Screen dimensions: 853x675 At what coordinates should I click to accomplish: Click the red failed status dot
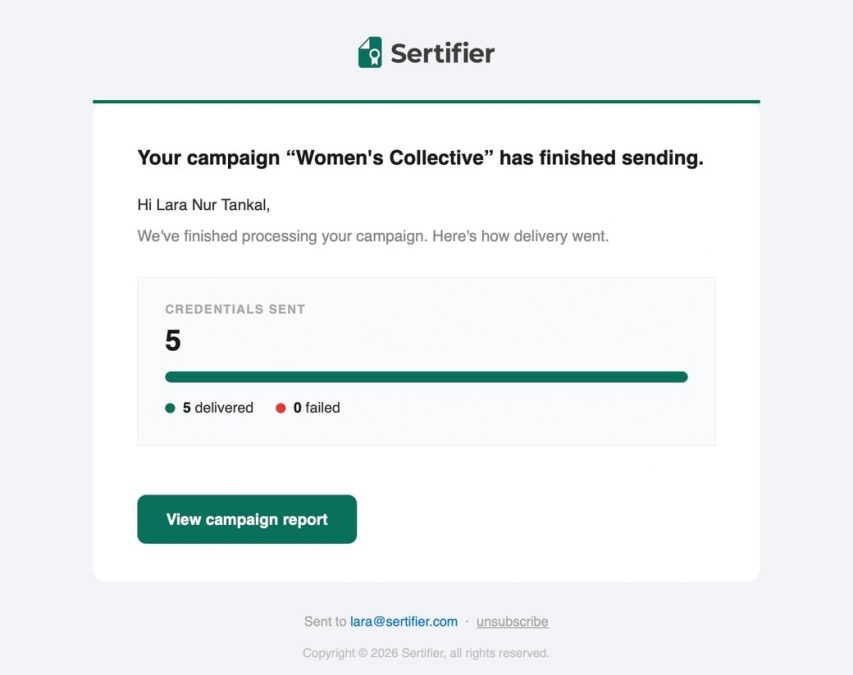click(281, 408)
